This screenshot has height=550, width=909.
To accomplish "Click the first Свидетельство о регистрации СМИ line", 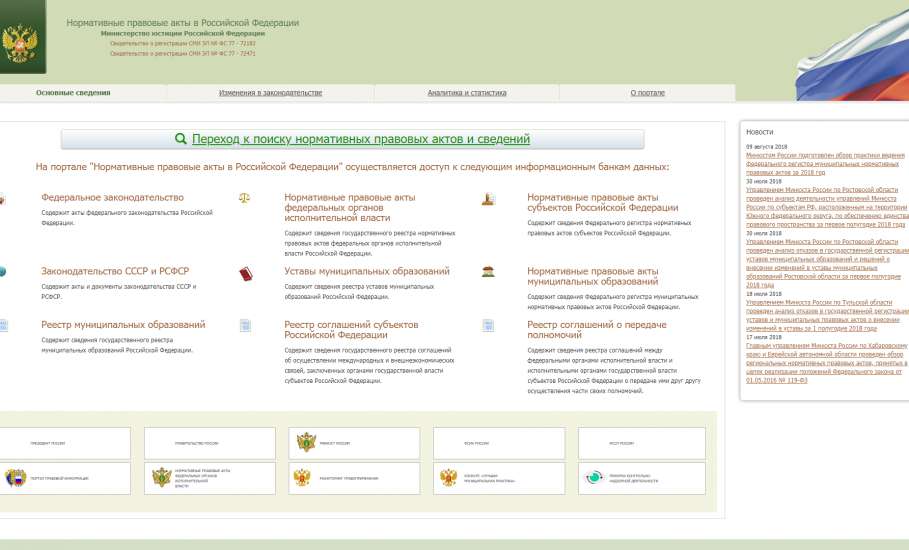I will (x=183, y=43).
